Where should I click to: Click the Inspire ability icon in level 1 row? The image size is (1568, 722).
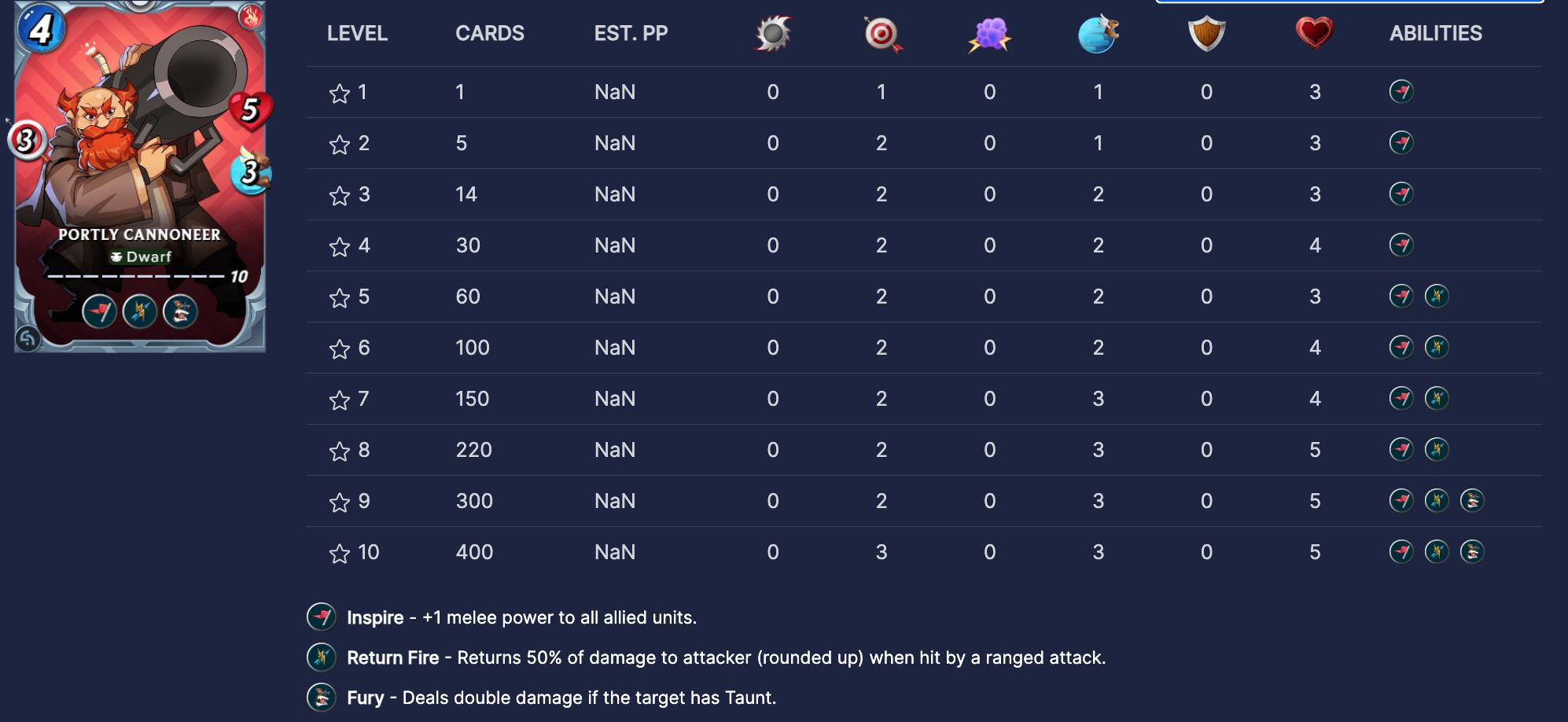pos(1401,92)
